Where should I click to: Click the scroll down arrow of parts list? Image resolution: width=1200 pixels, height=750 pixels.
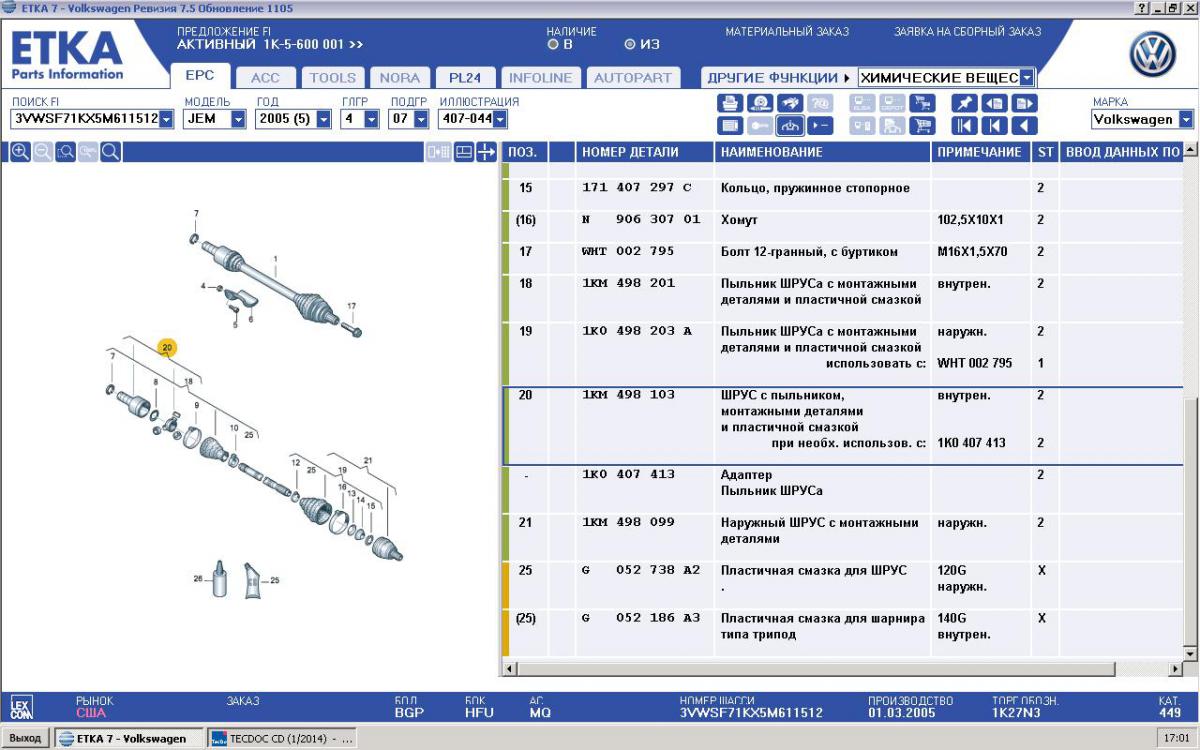[1190, 653]
